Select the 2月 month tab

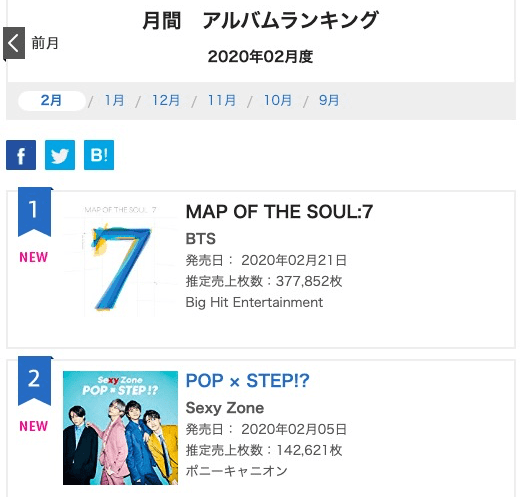52,100
